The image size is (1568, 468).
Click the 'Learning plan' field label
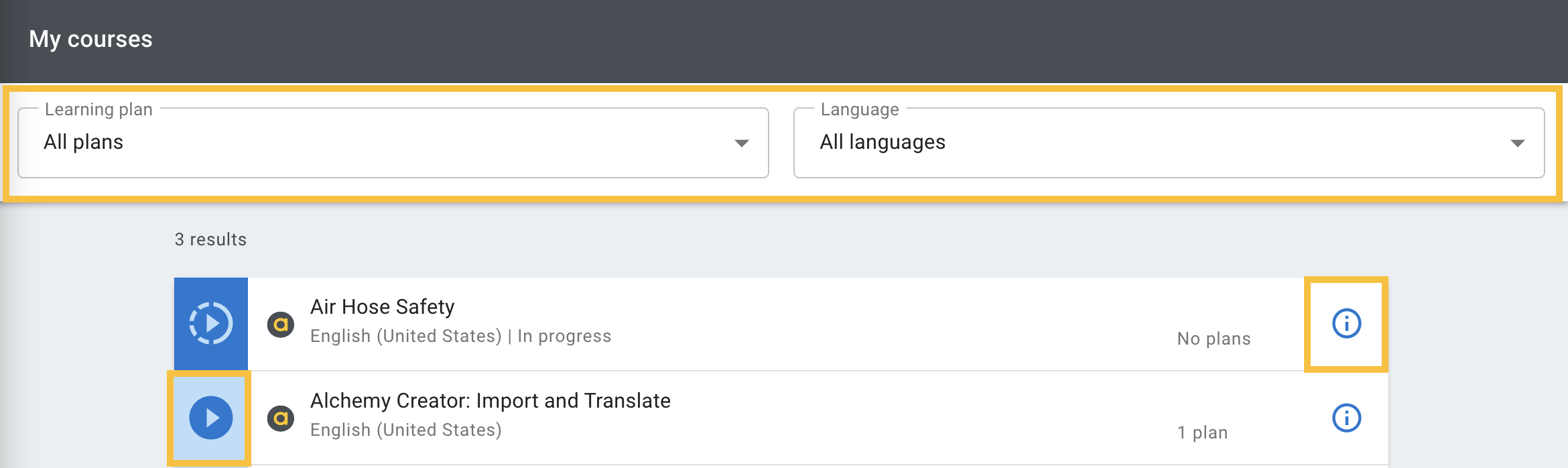click(99, 109)
